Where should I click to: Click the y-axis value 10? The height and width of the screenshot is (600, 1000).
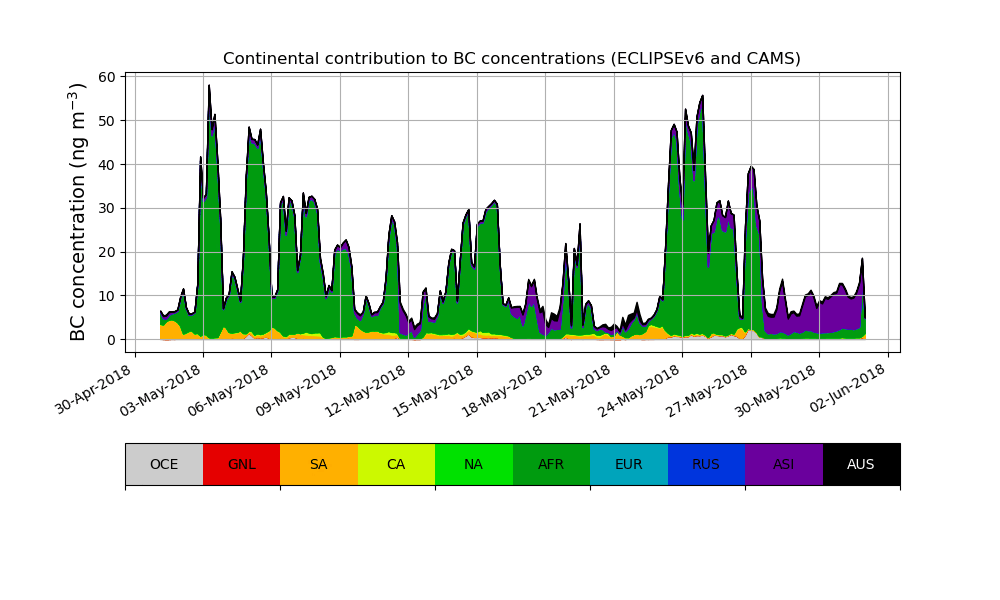[107, 296]
